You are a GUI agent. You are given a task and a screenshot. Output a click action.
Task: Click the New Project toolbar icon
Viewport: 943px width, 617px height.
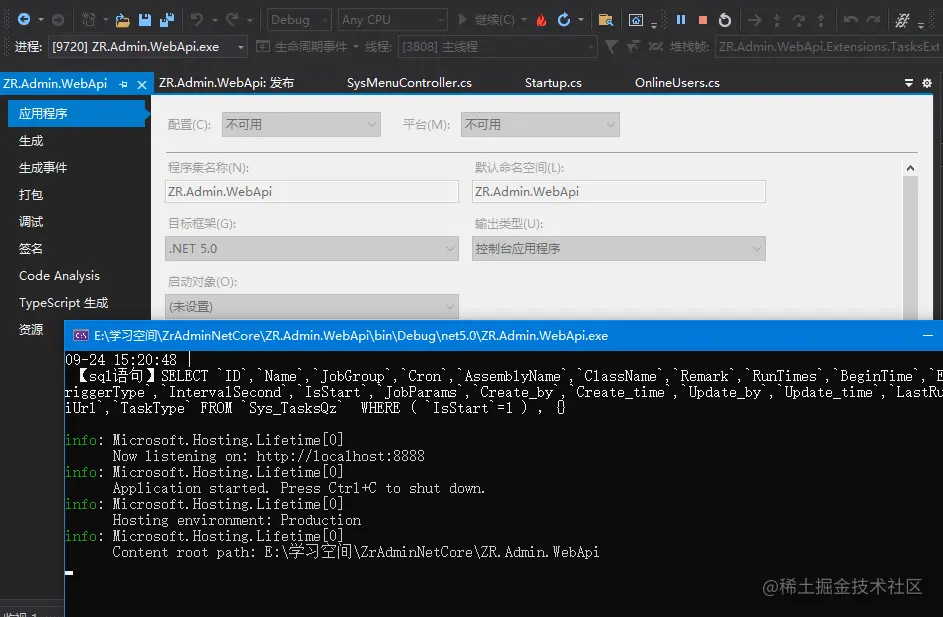(88, 20)
